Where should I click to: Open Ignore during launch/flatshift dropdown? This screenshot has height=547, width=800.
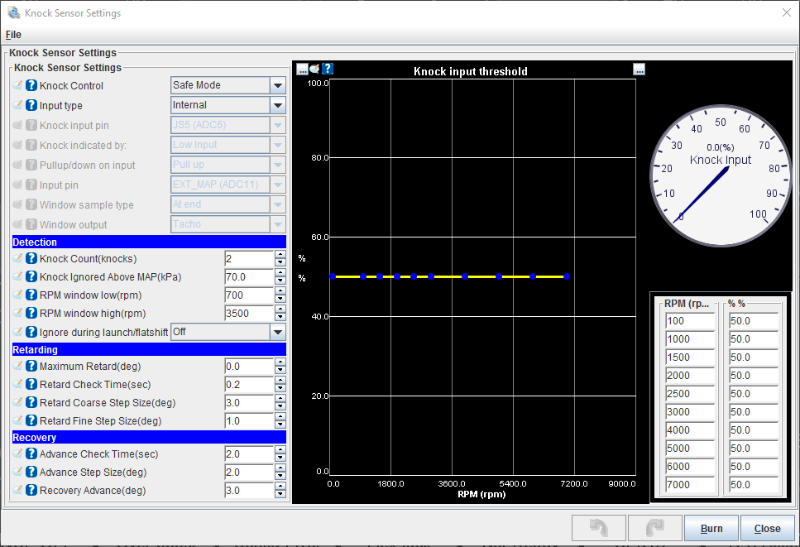[x=277, y=331]
